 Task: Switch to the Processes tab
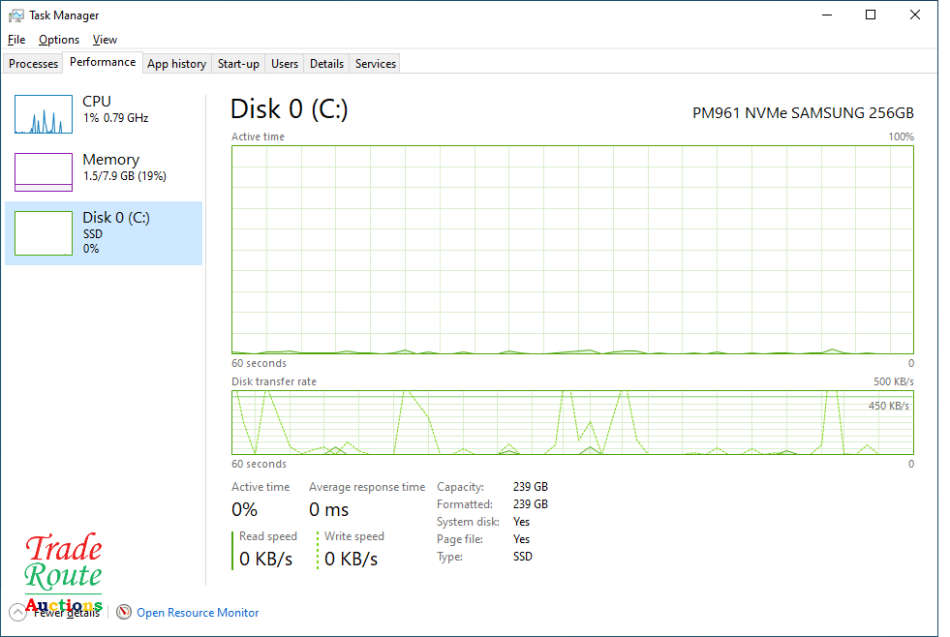(x=33, y=63)
